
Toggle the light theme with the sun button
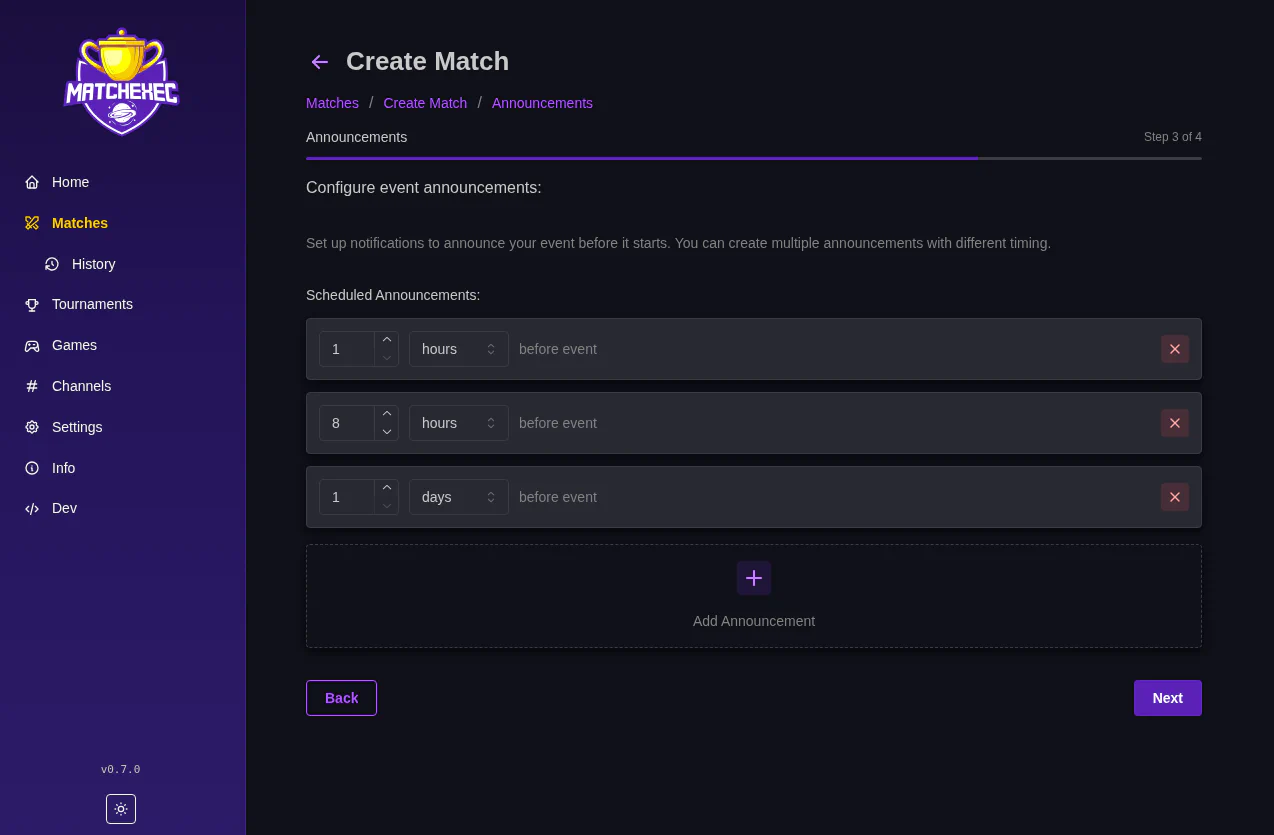click(121, 809)
